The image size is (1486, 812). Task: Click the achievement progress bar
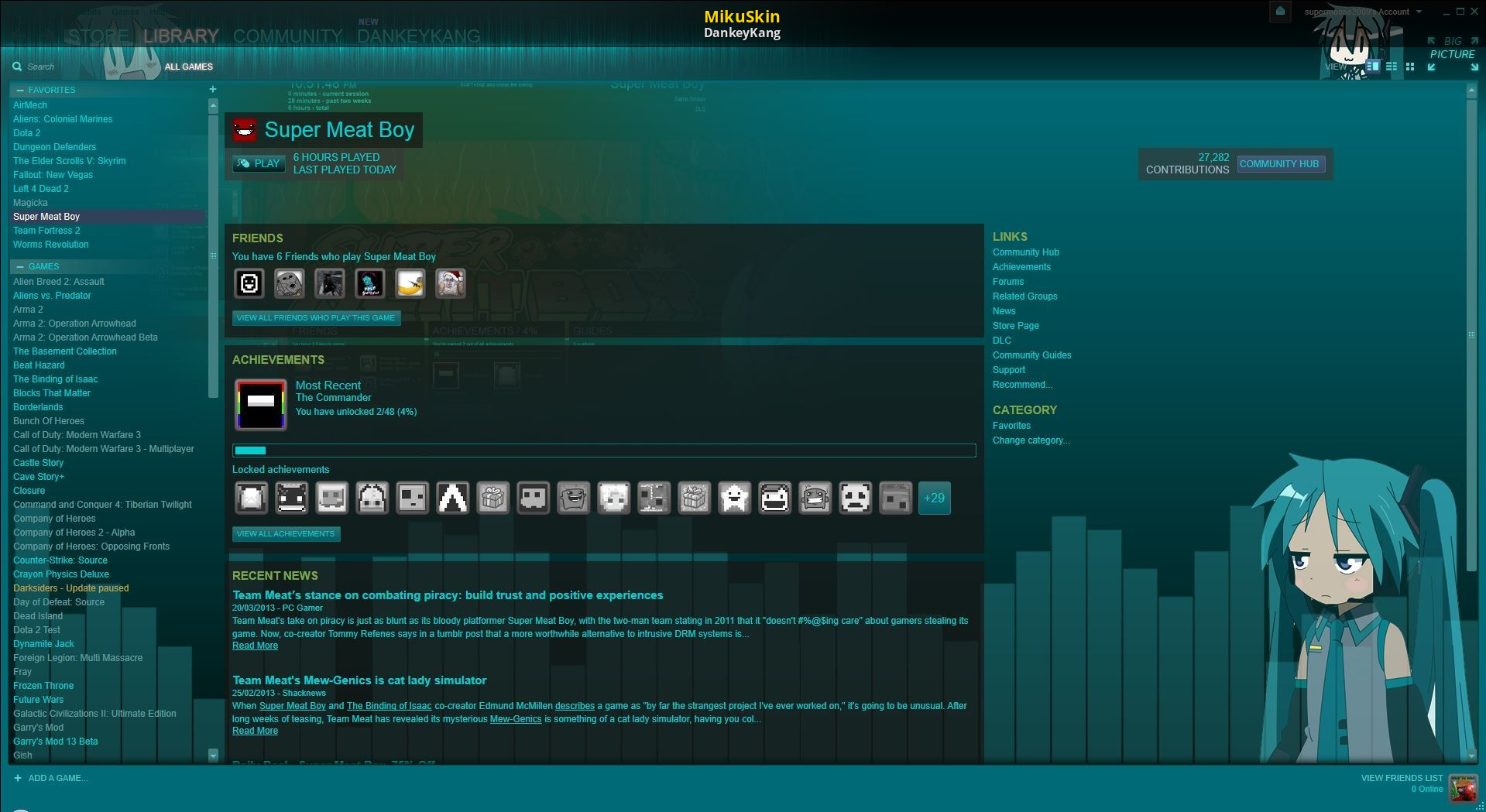(604, 451)
